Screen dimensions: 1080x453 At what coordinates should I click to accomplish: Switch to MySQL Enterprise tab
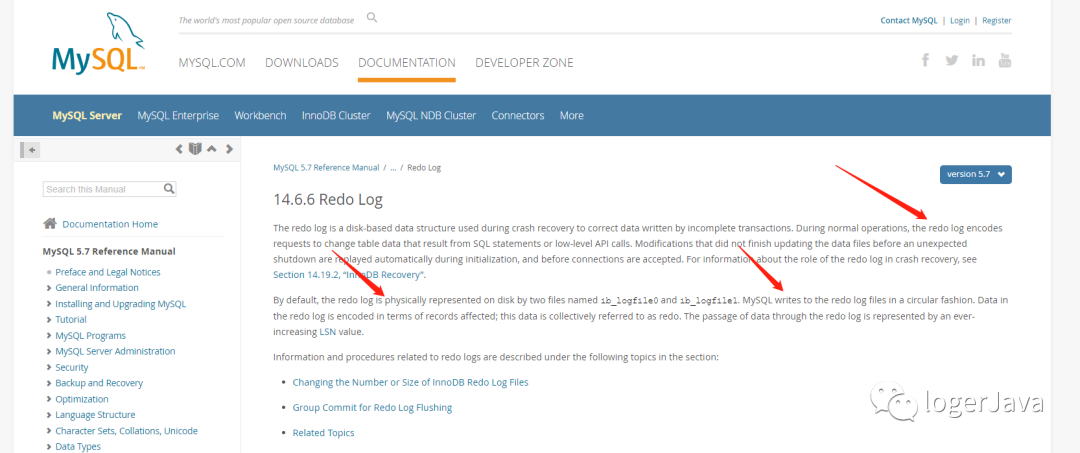click(x=178, y=115)
